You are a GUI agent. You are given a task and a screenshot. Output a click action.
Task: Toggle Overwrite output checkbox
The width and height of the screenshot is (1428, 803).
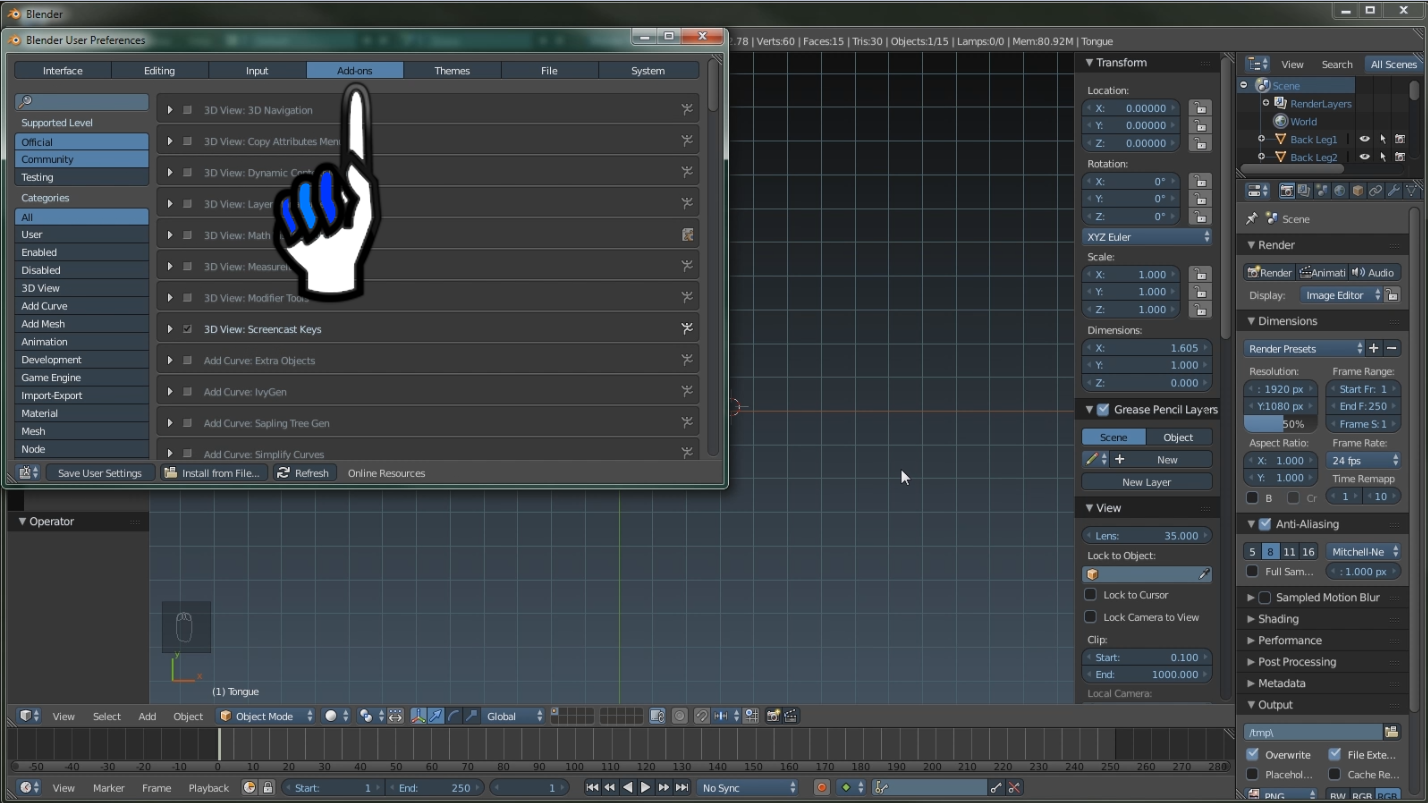coord(1253,754)
